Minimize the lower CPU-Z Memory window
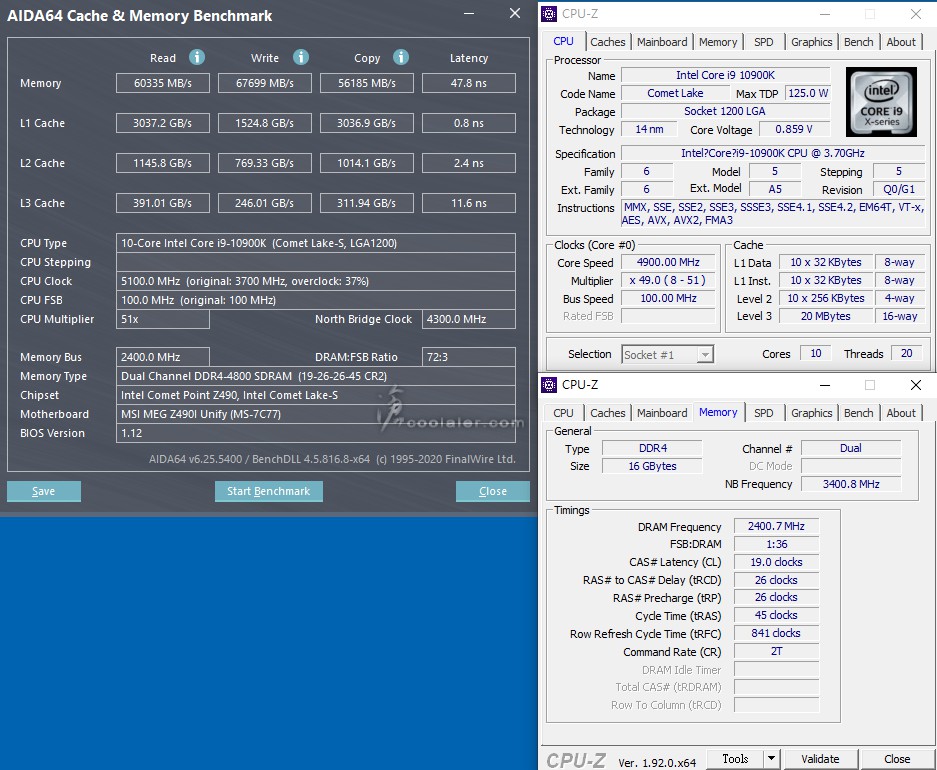937x770 pixels. pos(825,385)
